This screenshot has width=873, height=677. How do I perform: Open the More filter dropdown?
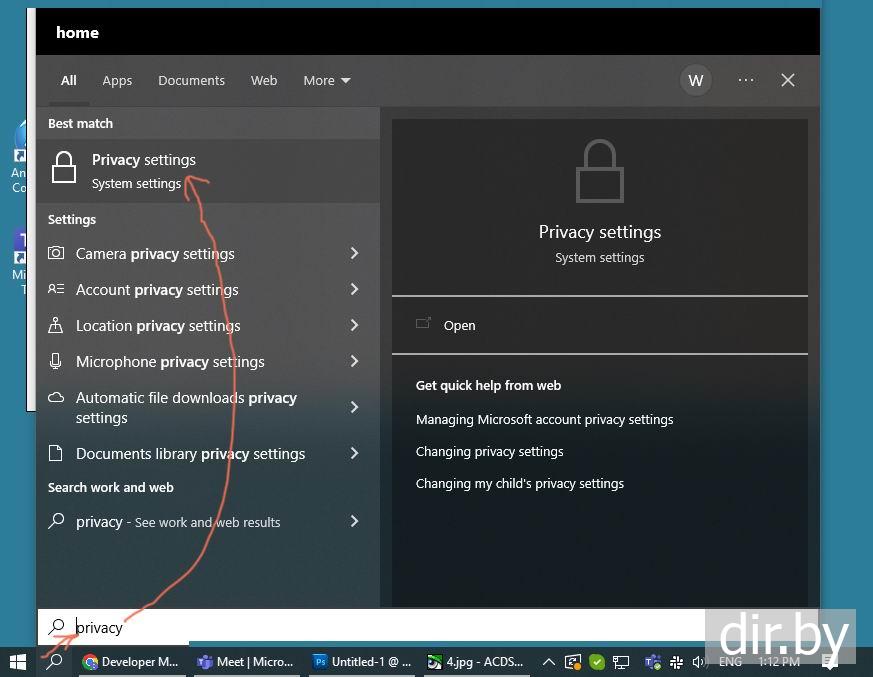pyautogui.click(x=326, y=80)
